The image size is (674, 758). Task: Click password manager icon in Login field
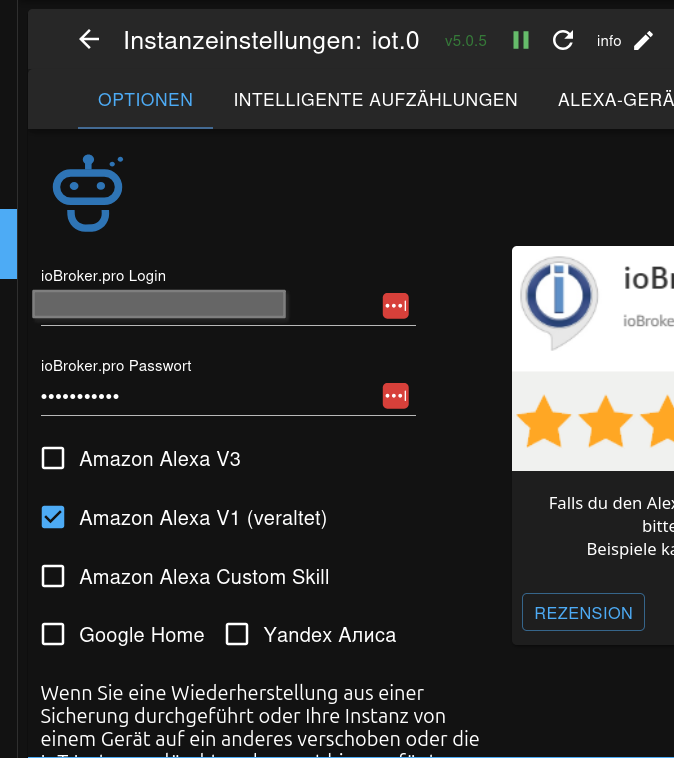pyautogui.click(x=395, y=306)
